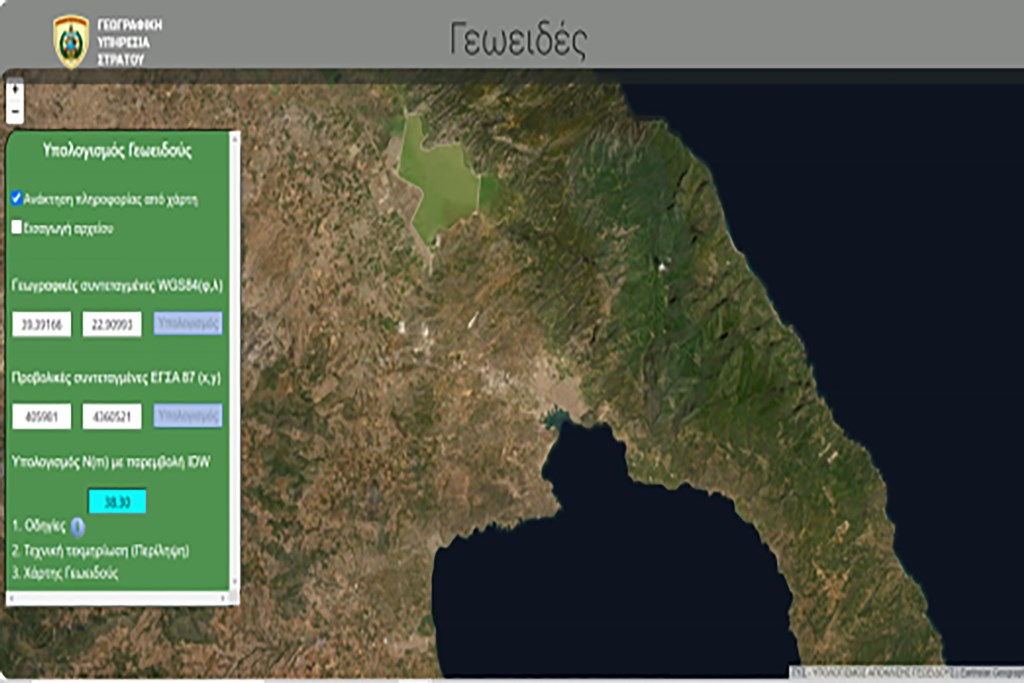Zoom in on the map
Screen dimensions: 1024x683
pyautogui.click(x=14, y=90)
